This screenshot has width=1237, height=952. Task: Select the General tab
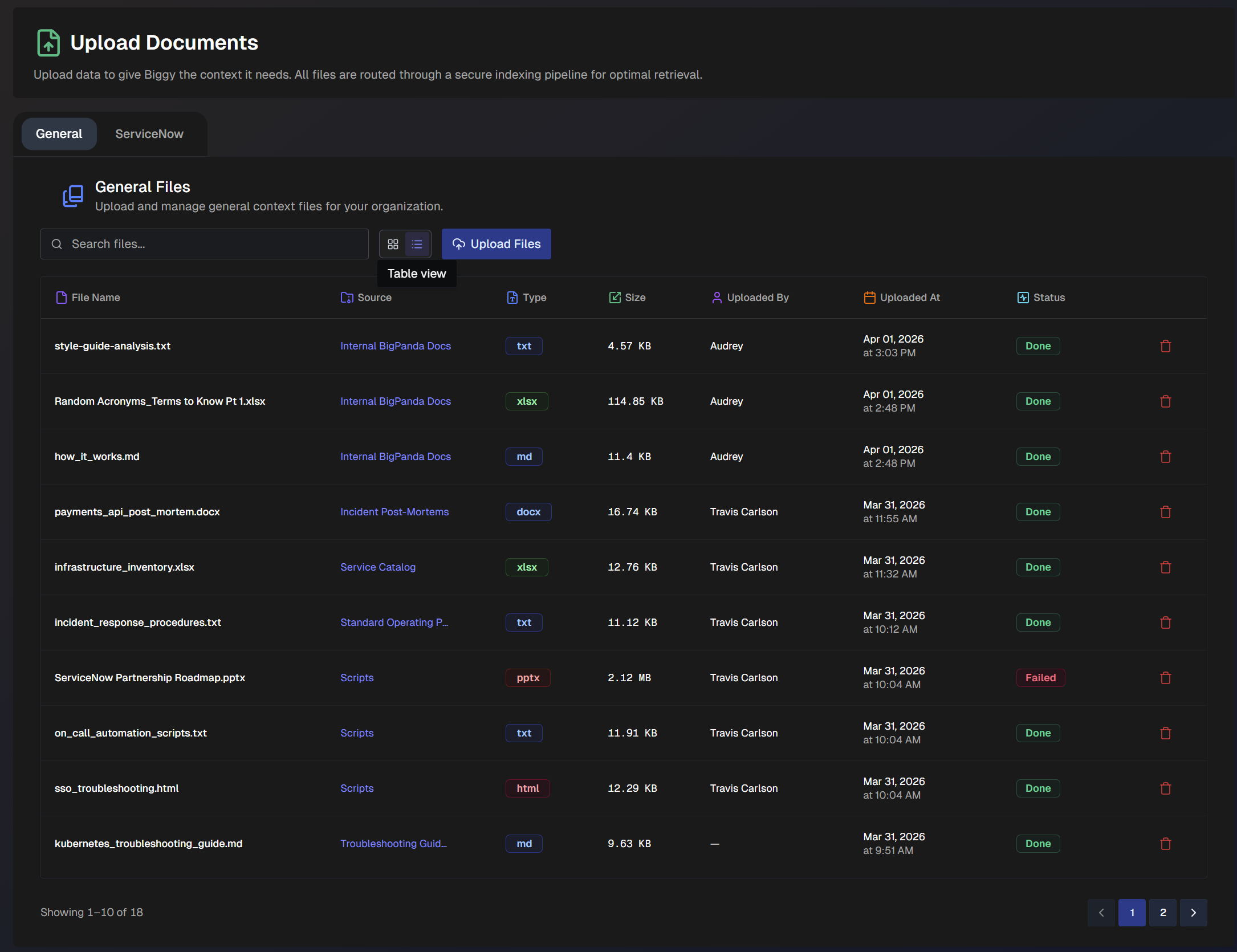click(x=59, y=133)
